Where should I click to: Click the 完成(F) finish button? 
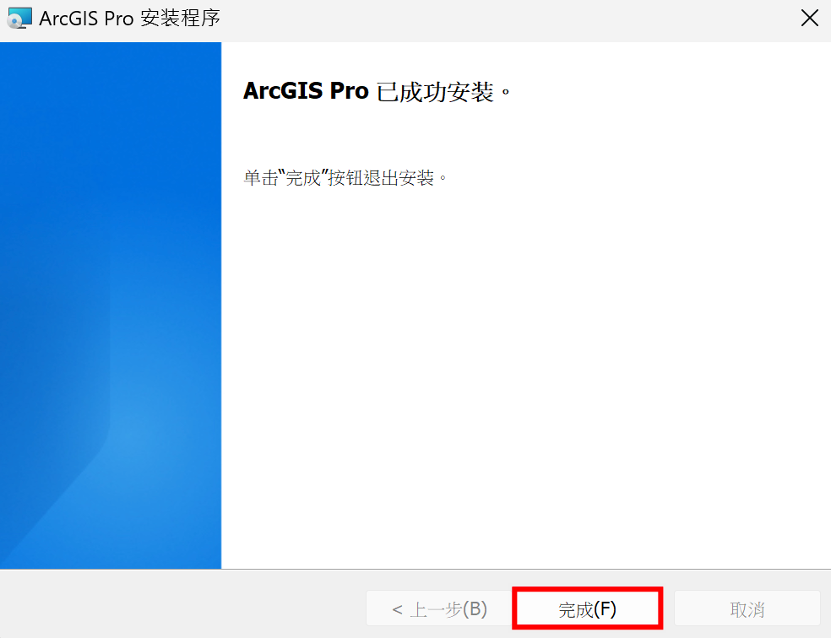coord(587,609)
